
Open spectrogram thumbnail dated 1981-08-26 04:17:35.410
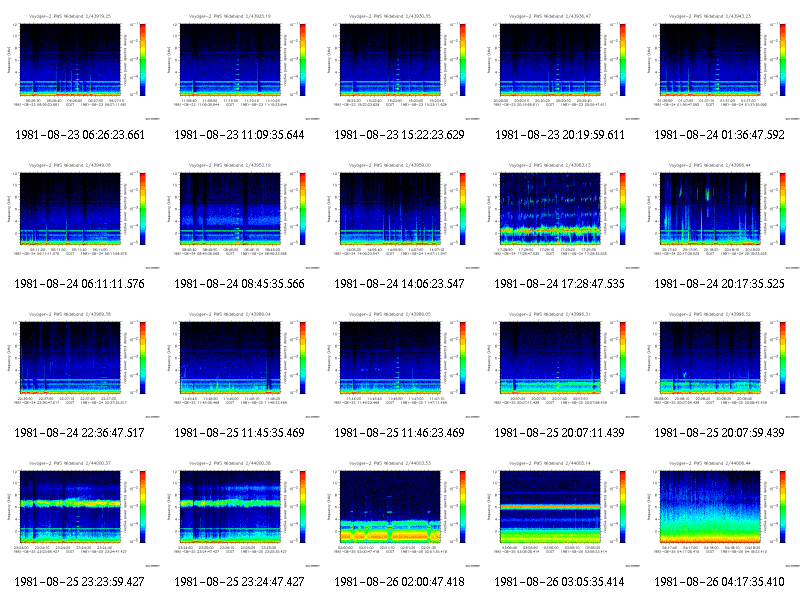pyautogui.click(x=720, y=513)
